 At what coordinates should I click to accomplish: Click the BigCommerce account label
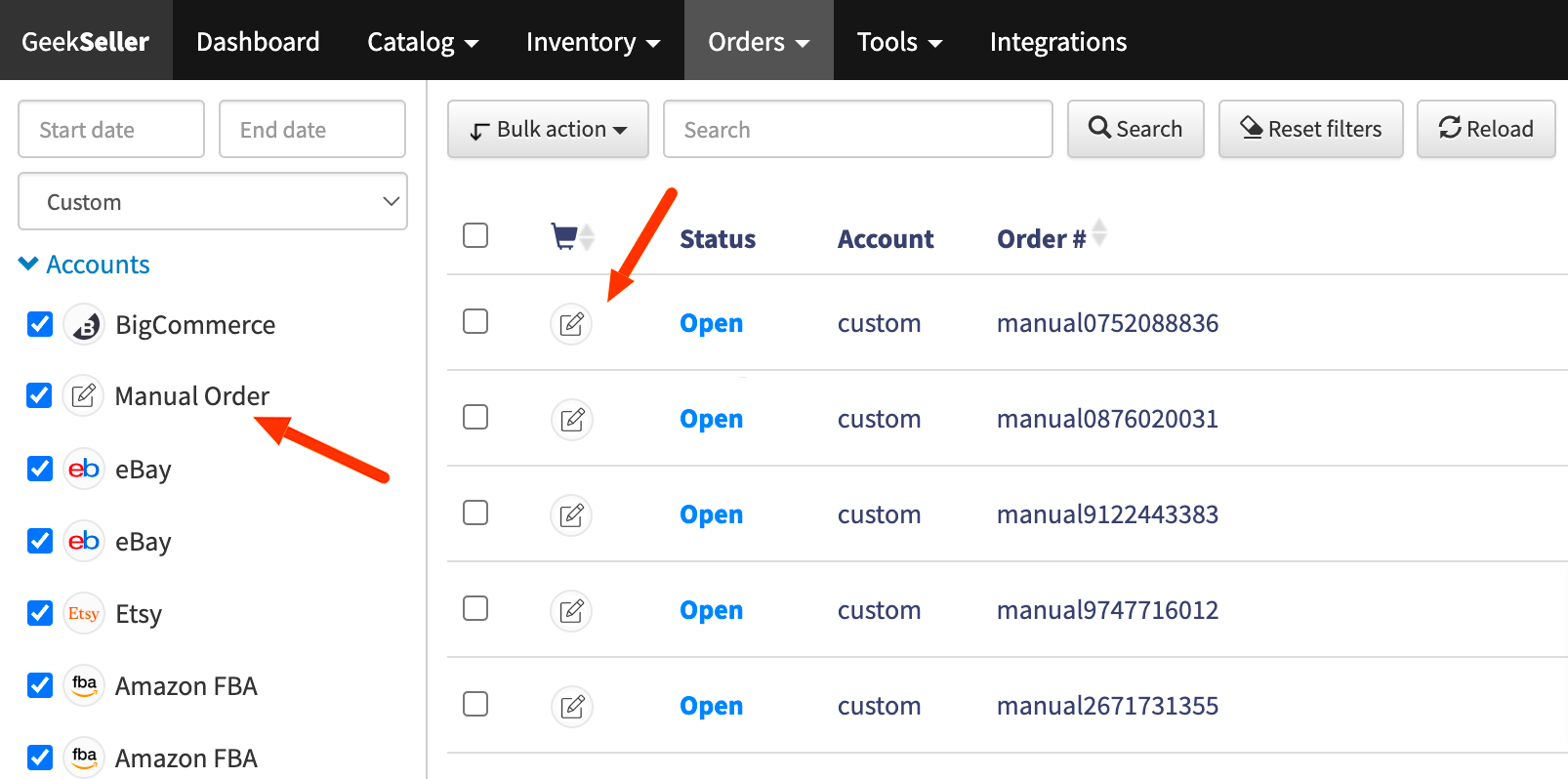pos(195,325)
